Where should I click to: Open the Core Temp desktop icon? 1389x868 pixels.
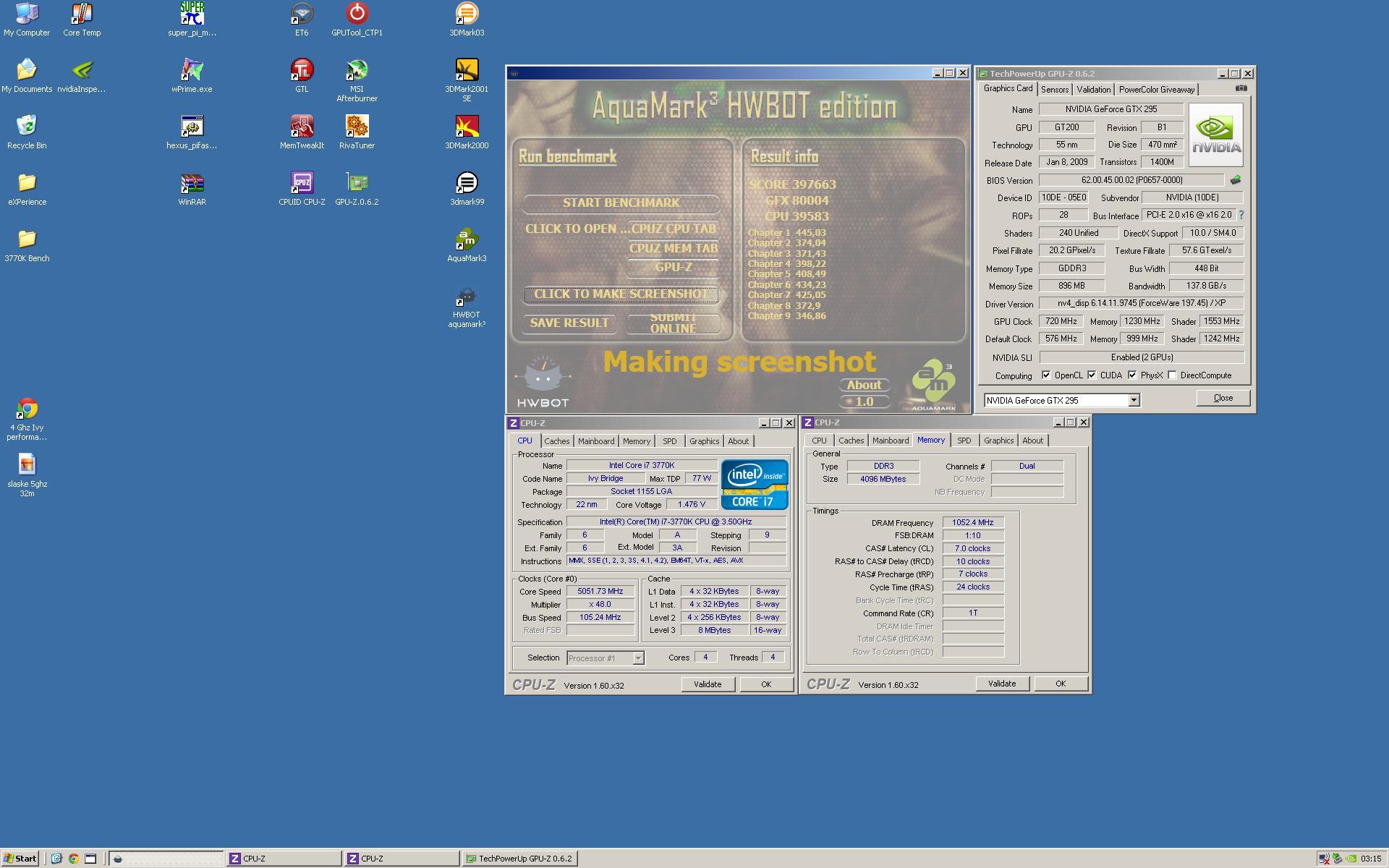pos(82,20)
